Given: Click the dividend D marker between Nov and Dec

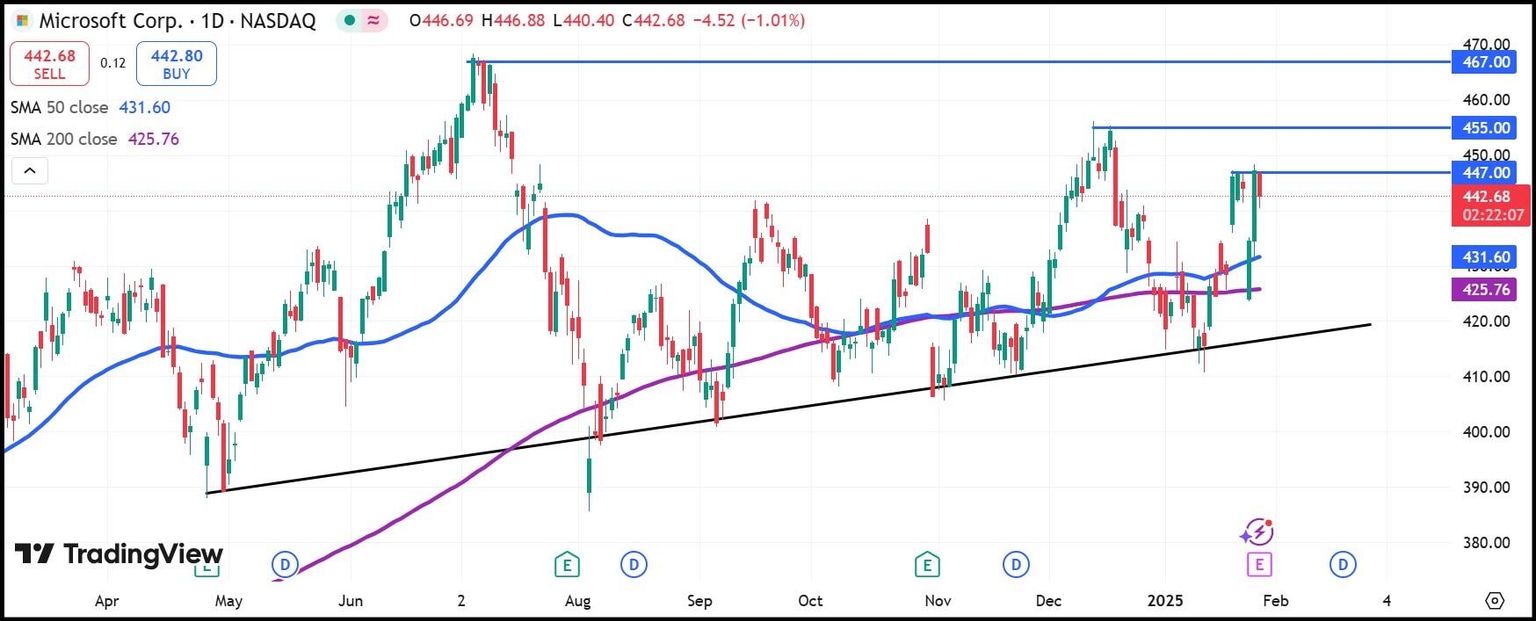Looking at the screenshot, I should tap(1016, 565).
